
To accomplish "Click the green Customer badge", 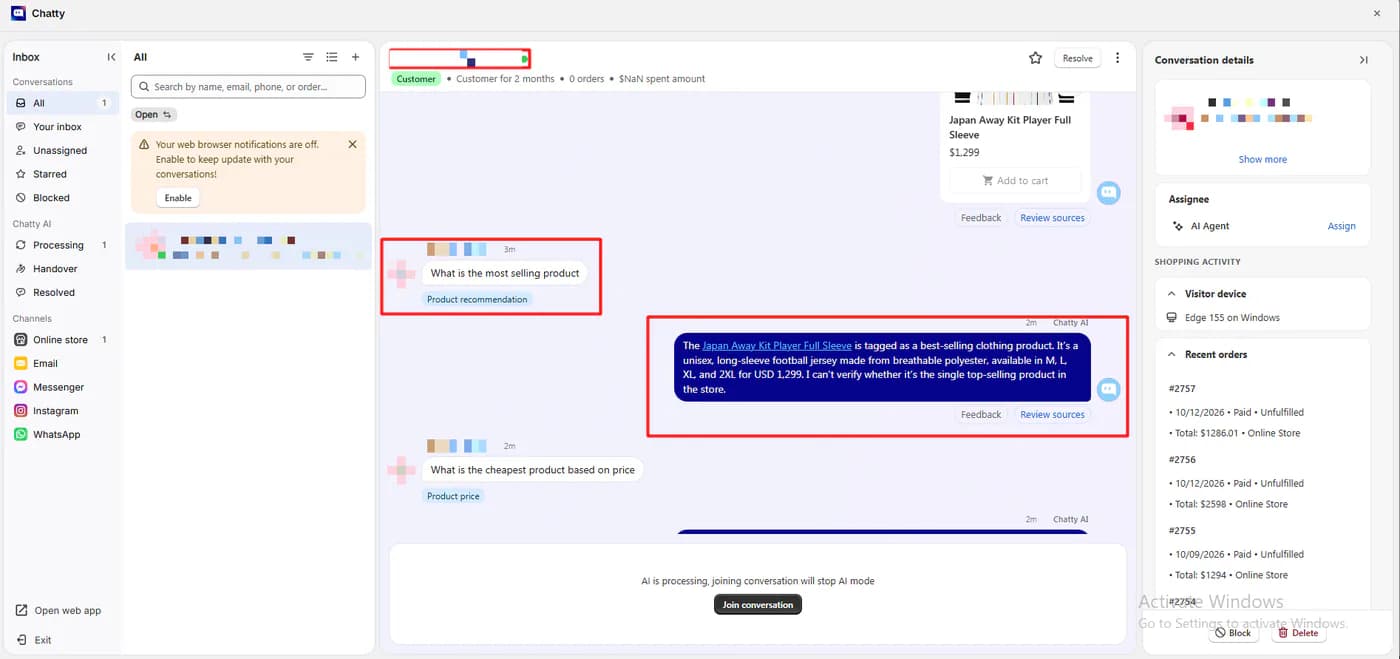I will (416, 79).
